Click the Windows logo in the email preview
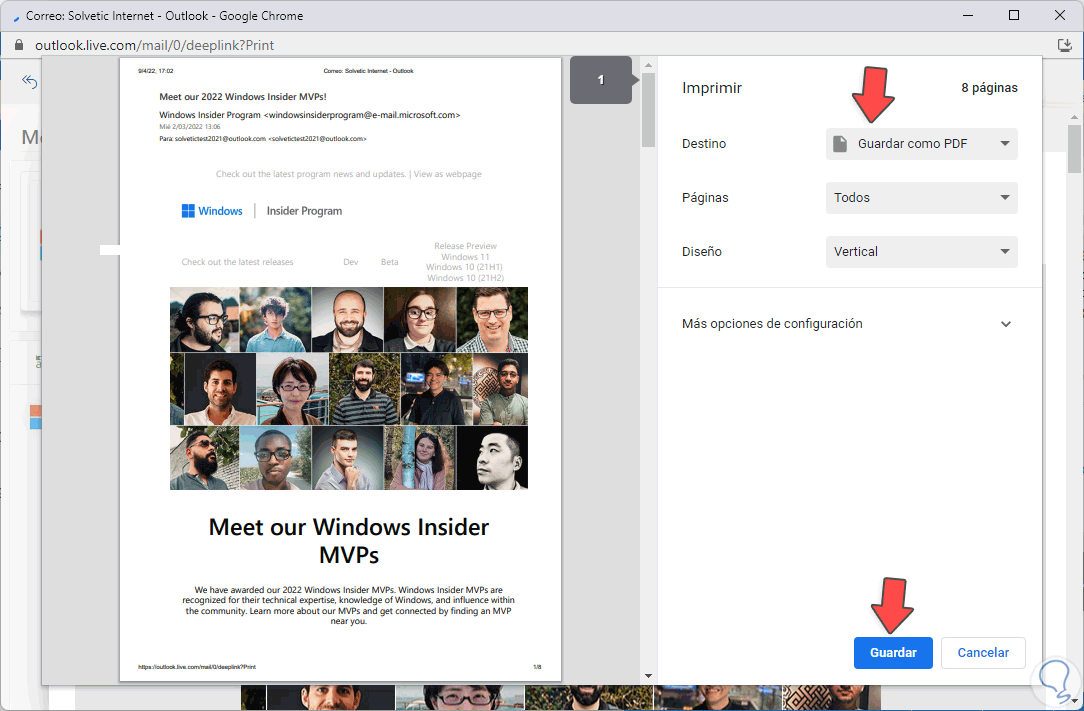Image resolution: width=1084 pixels, height=711 pixels. (190, 210)
